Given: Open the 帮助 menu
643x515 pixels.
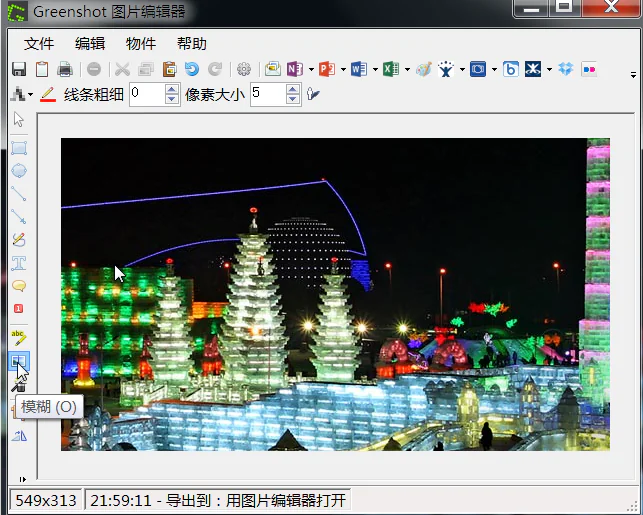Looking at the screenshot, I should tap(192, 43).
